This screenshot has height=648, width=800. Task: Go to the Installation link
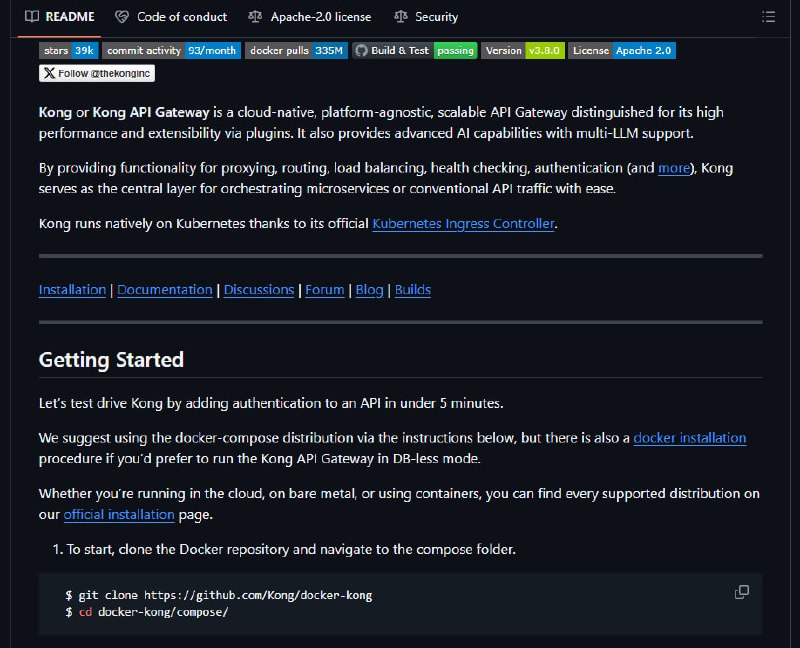72,290
